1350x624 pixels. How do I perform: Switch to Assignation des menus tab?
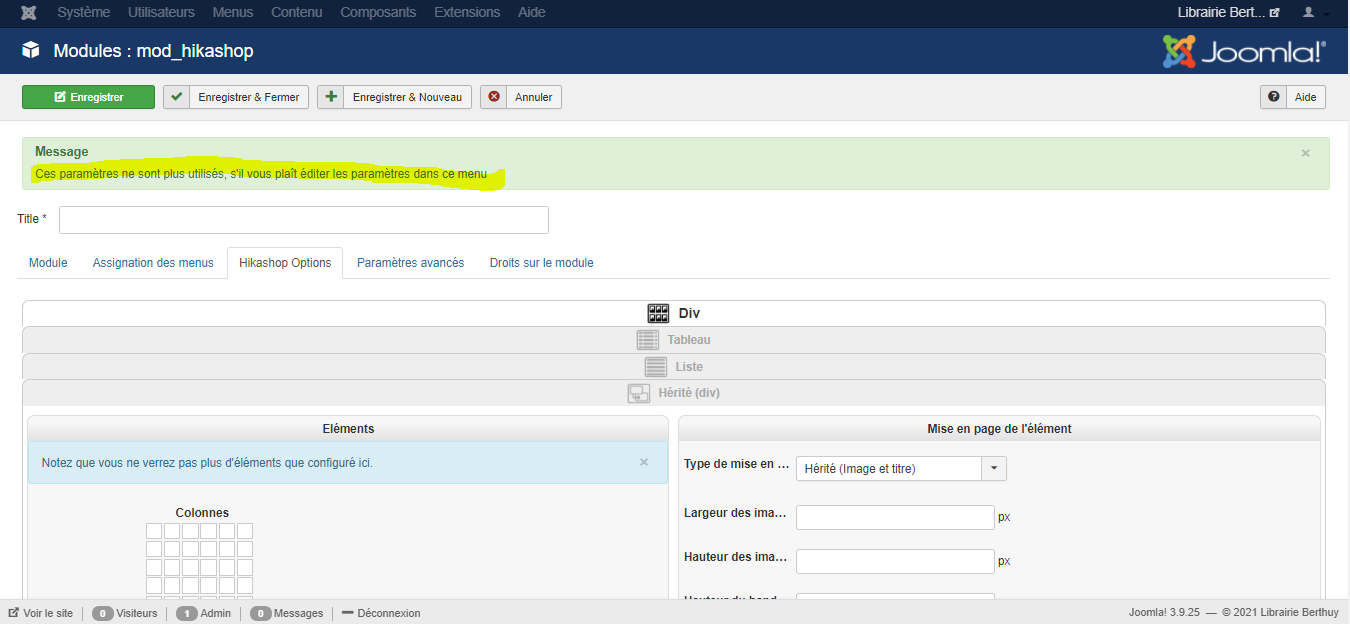[153, 263]
